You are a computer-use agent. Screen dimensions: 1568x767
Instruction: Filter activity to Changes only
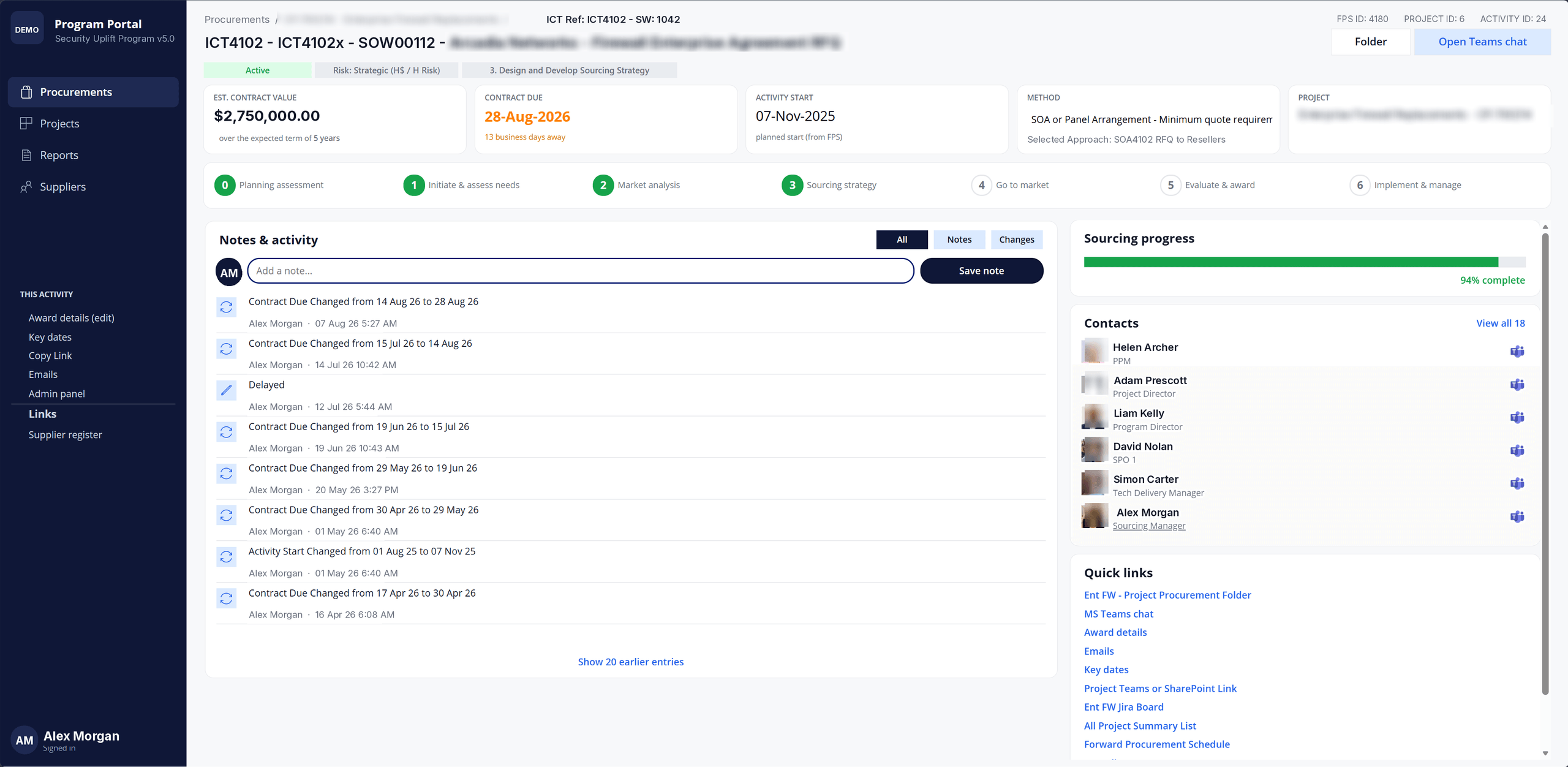(x=1017, y=240)
